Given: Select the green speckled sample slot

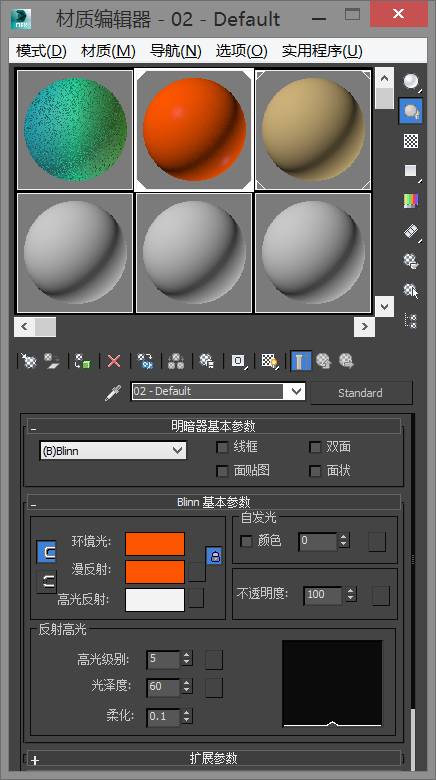Looking at the screenshot, I should click(x=75, y=130).
